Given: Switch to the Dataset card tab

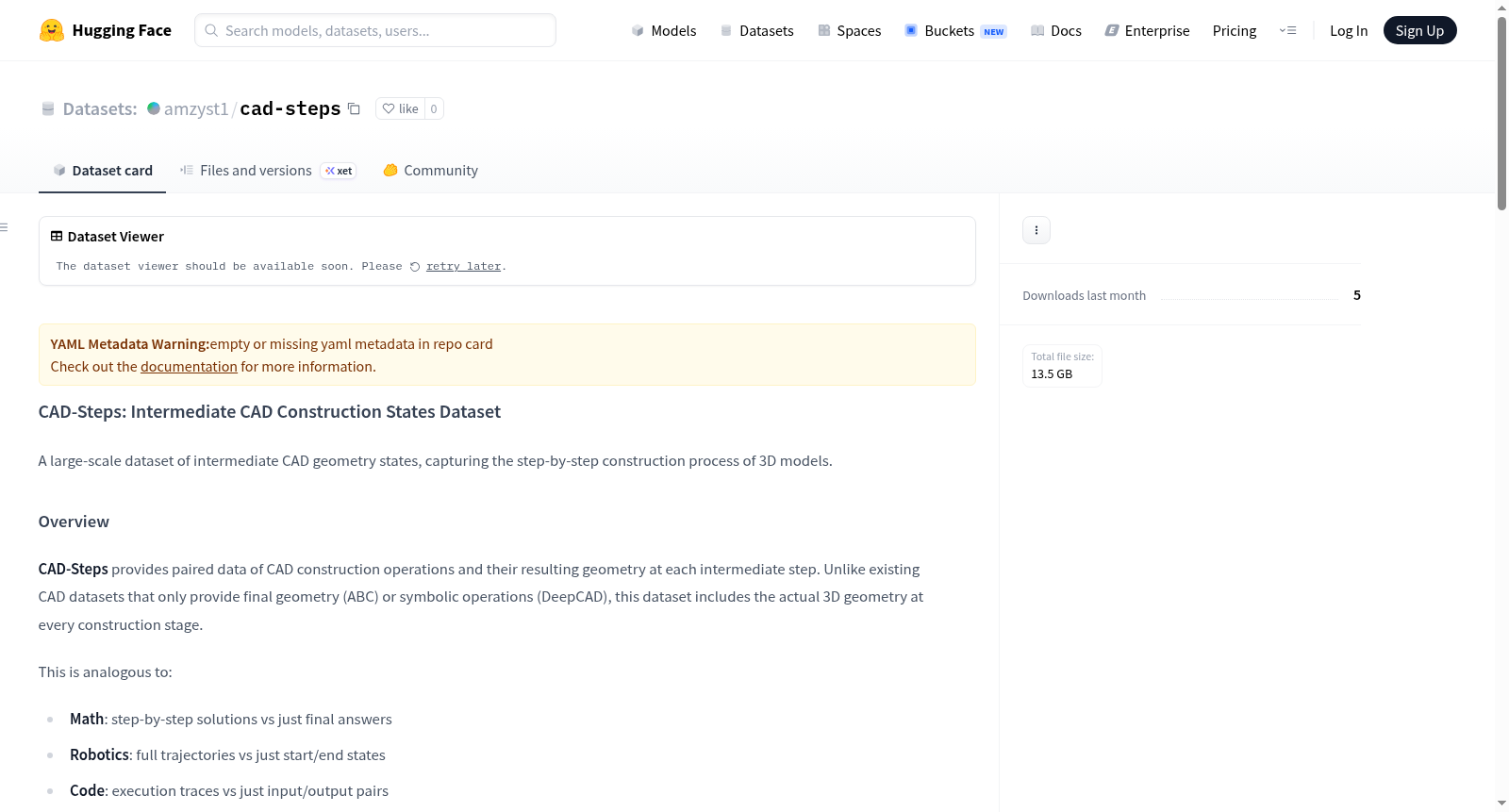Looking at the screenshot, I should click(103, 171).
